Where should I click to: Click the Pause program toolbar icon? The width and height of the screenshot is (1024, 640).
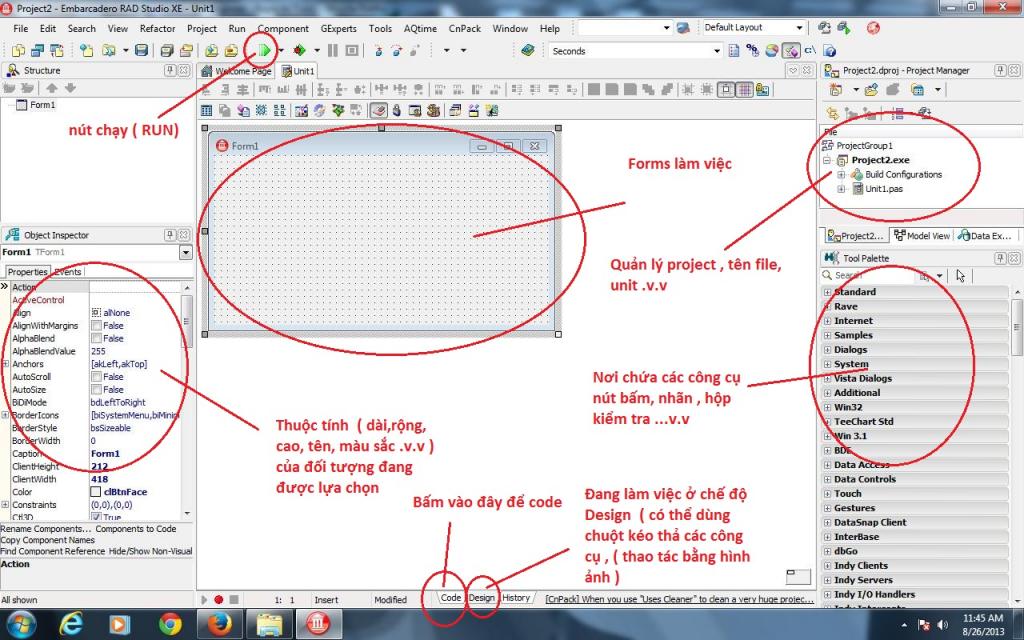pos(333,50)
